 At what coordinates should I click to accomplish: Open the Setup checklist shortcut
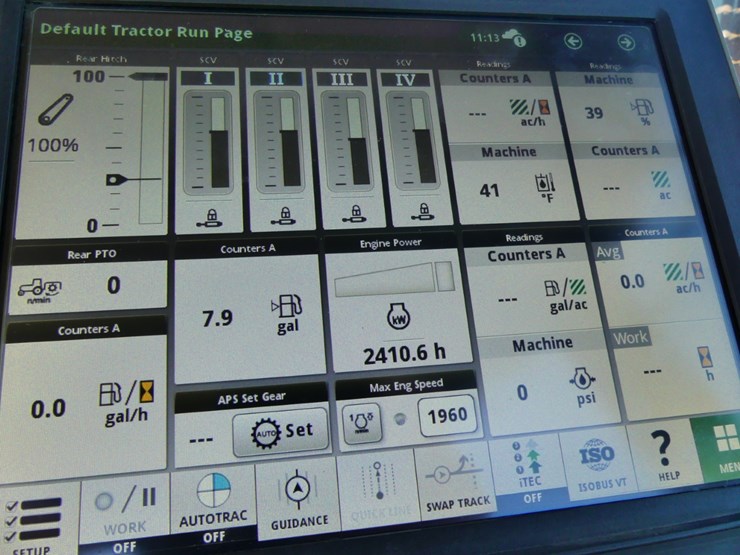pos(36,521)
